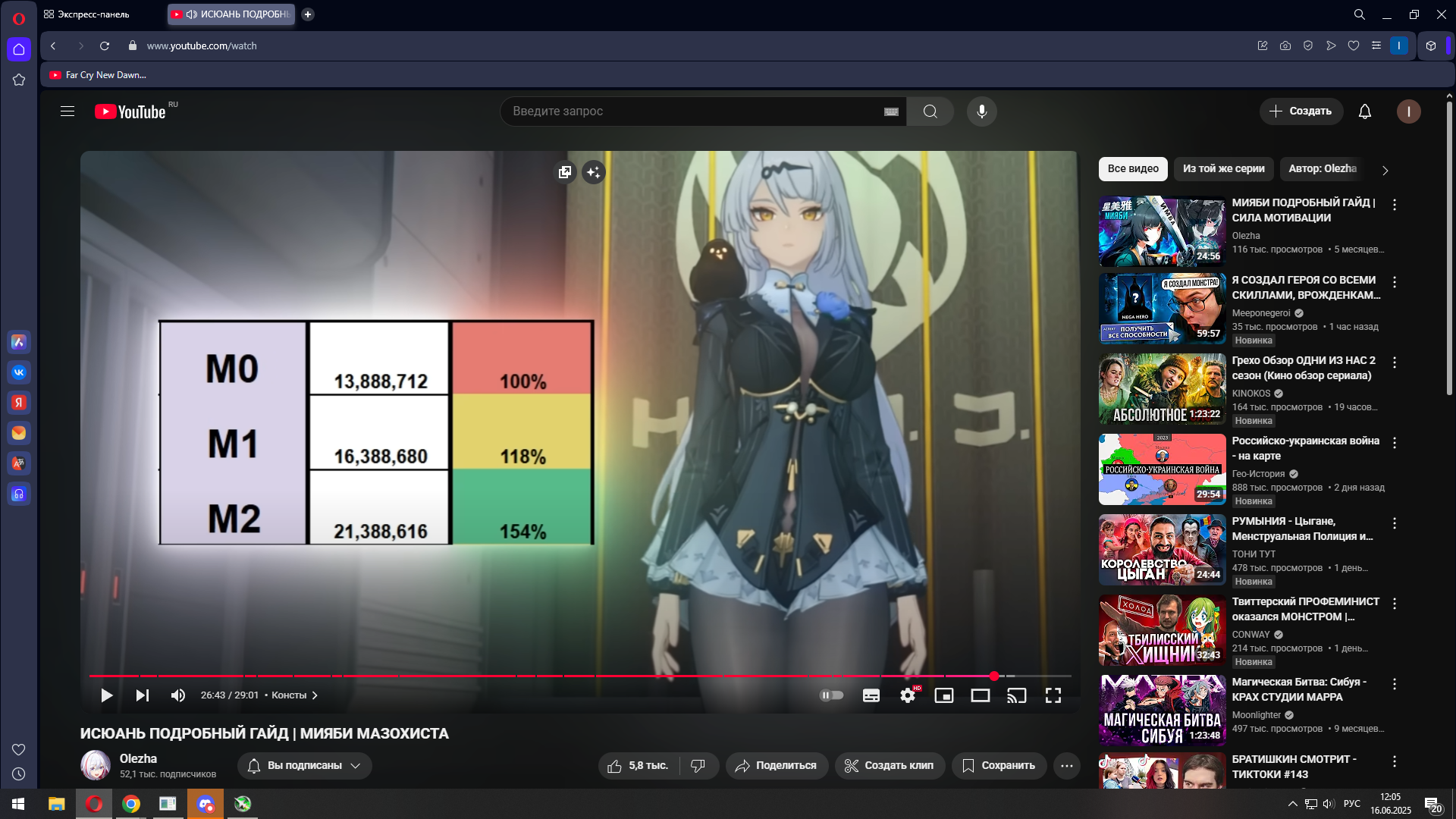Screen dimensions: 1456x819
Task: Click the video progress bar
Action: 580,676
